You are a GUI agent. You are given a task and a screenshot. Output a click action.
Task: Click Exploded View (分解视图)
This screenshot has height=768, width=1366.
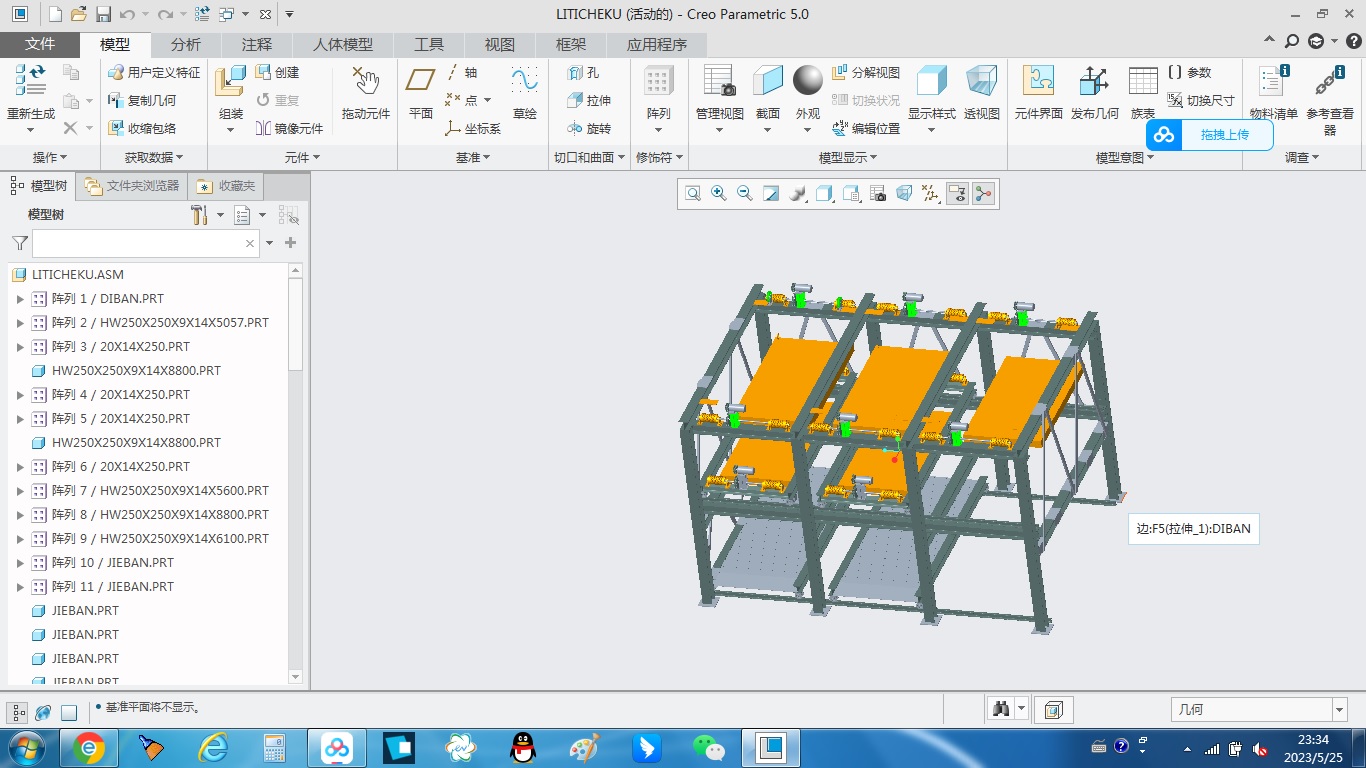point(866,73)
